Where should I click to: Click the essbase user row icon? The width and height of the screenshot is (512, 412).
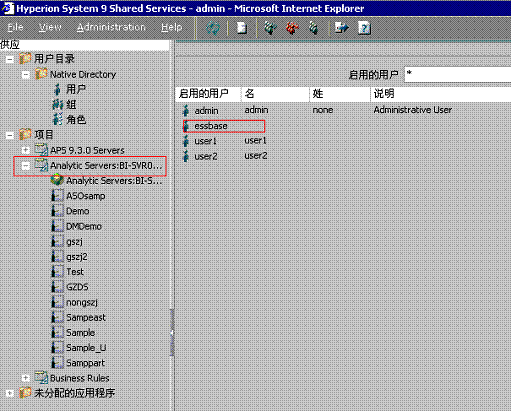186,126
